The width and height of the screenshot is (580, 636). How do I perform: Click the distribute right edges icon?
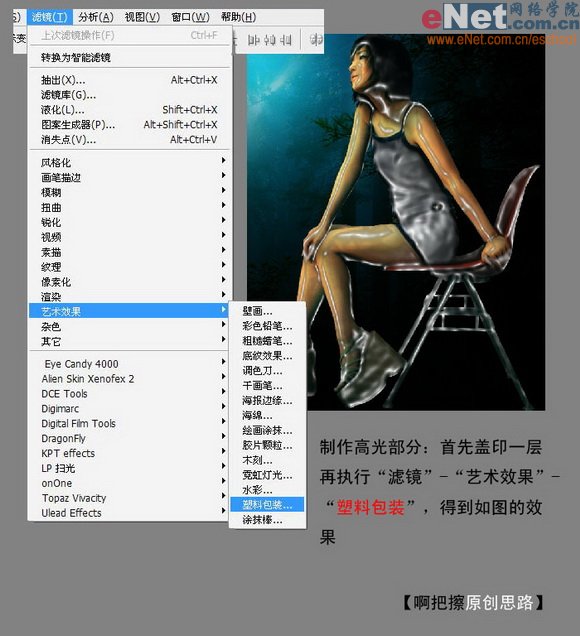coord(286,40)
